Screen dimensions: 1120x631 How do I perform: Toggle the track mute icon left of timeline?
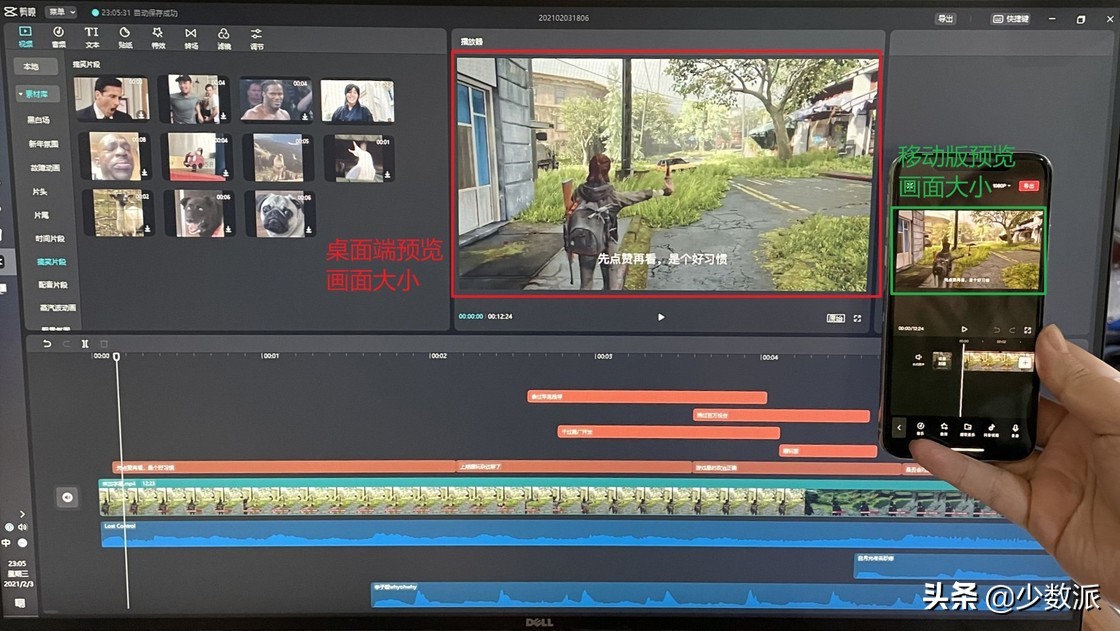(x=21, y=527)
